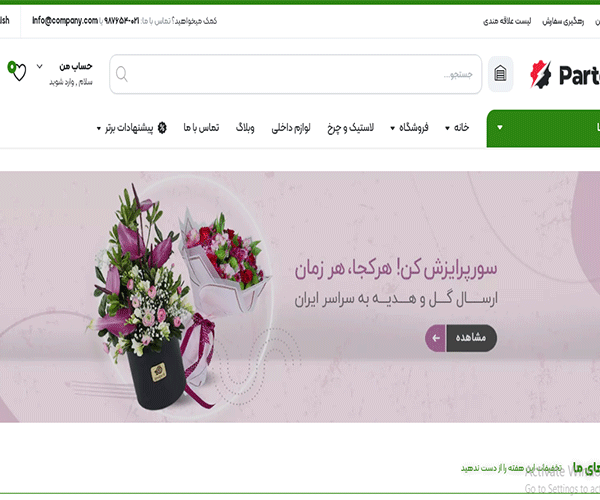This screenshot has height=500, width=600.
Task: Open the لیست علاقه مندی link
Action: (507, 21)
